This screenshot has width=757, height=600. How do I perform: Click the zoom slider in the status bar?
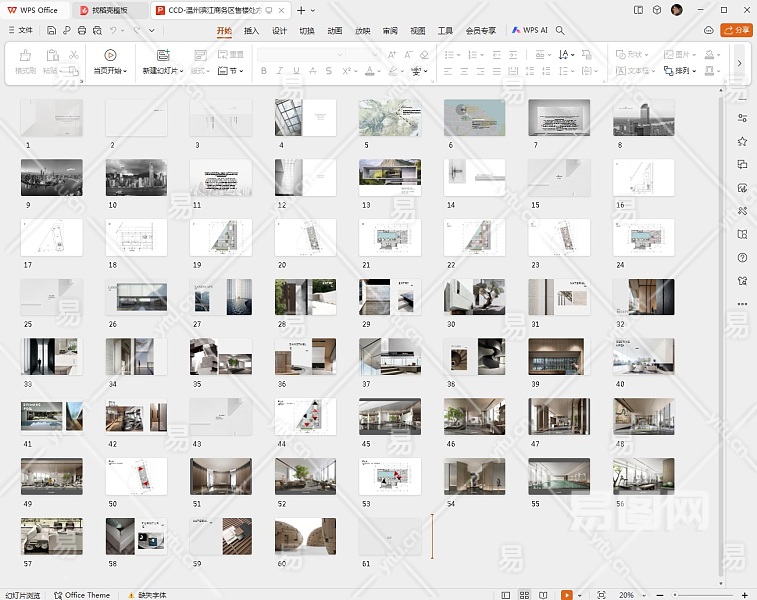click(700, 595)
